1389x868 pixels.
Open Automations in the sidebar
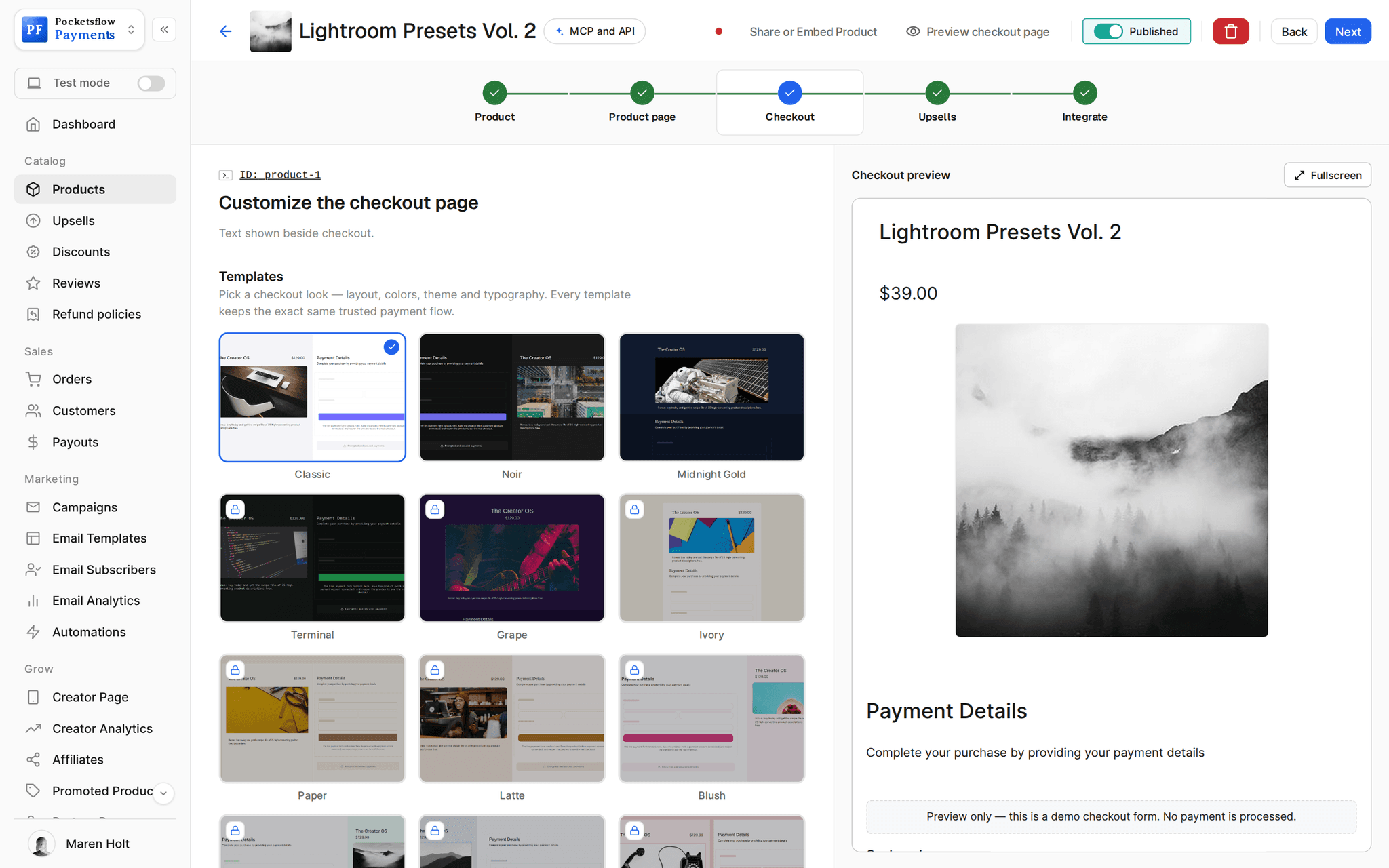point(95,632)
